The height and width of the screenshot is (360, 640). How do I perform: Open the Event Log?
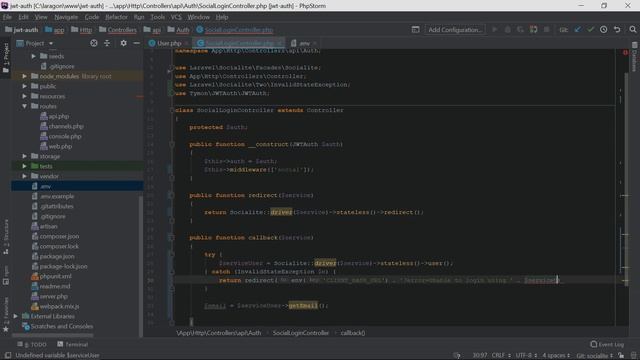click(607, 344)
